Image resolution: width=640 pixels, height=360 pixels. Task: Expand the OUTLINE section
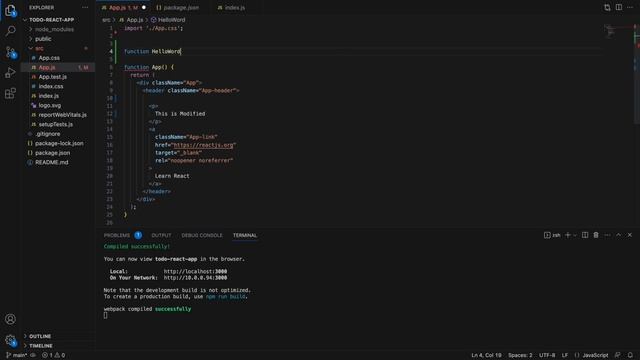[x=40, y=336]
